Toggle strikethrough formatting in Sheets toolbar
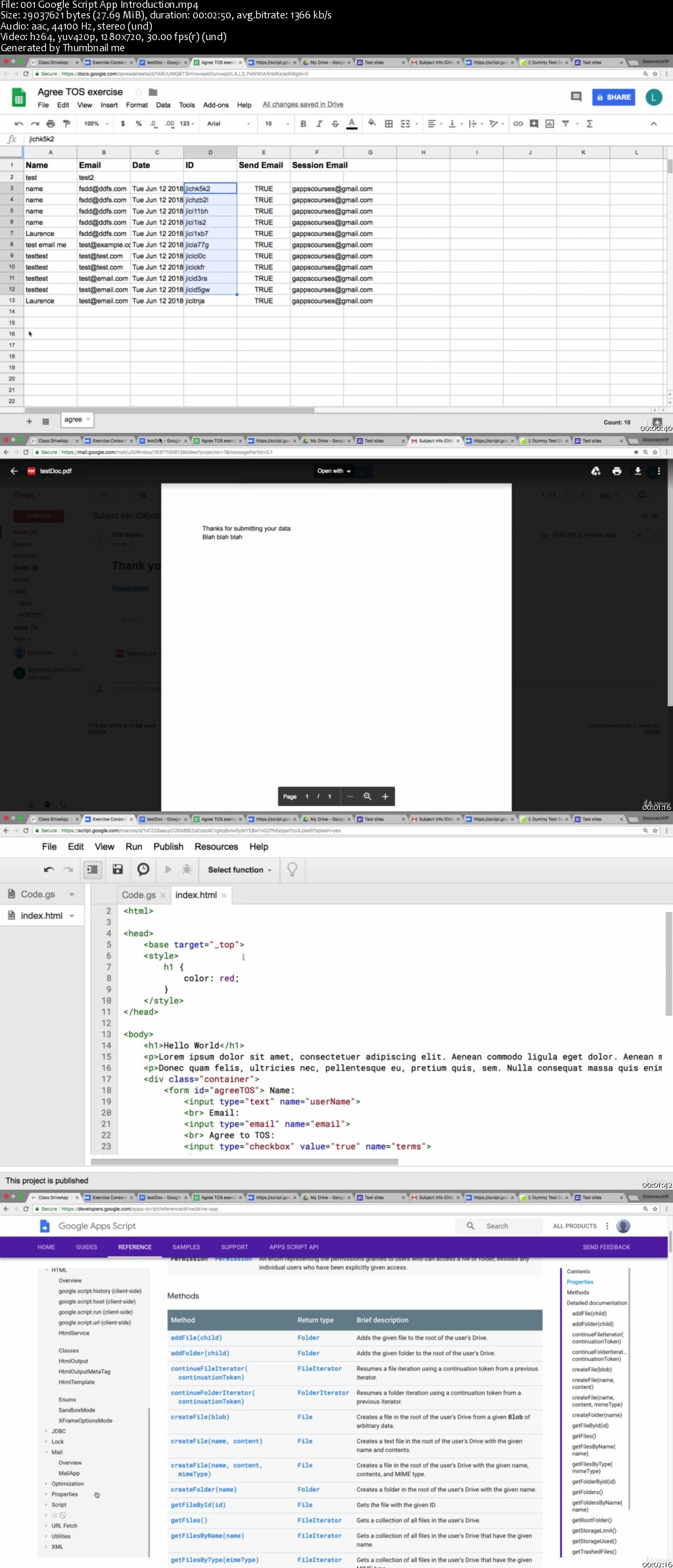Screen dimensions: 673x1568 [x=335, y=123]
